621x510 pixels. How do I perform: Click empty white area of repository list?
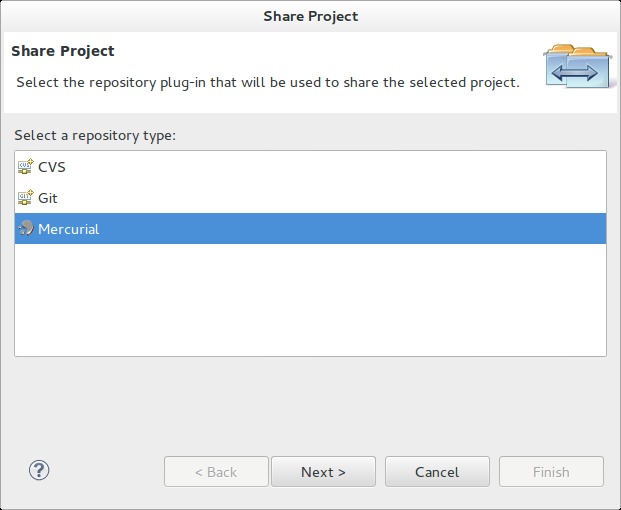[310, 300]
